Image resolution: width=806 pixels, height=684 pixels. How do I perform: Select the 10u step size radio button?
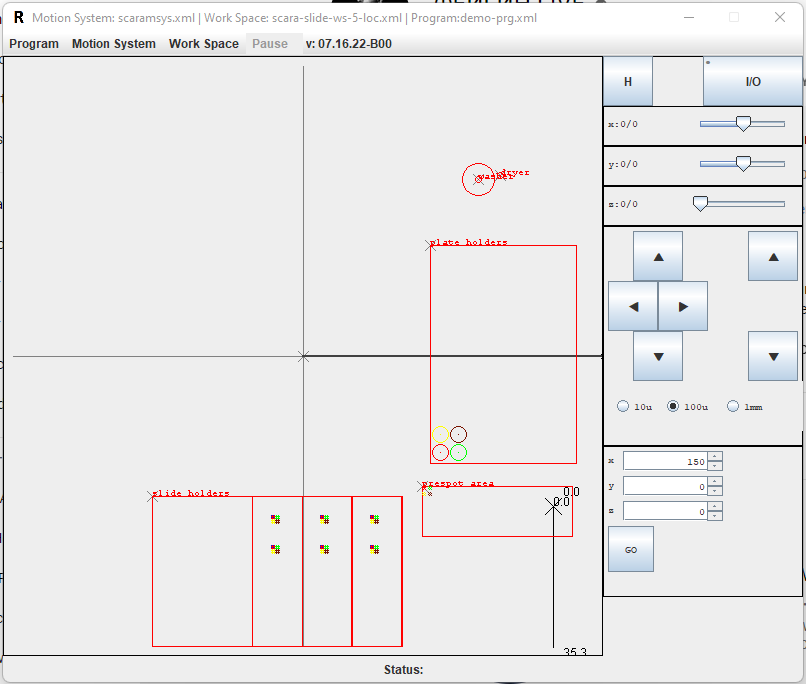tap(624, 407)
